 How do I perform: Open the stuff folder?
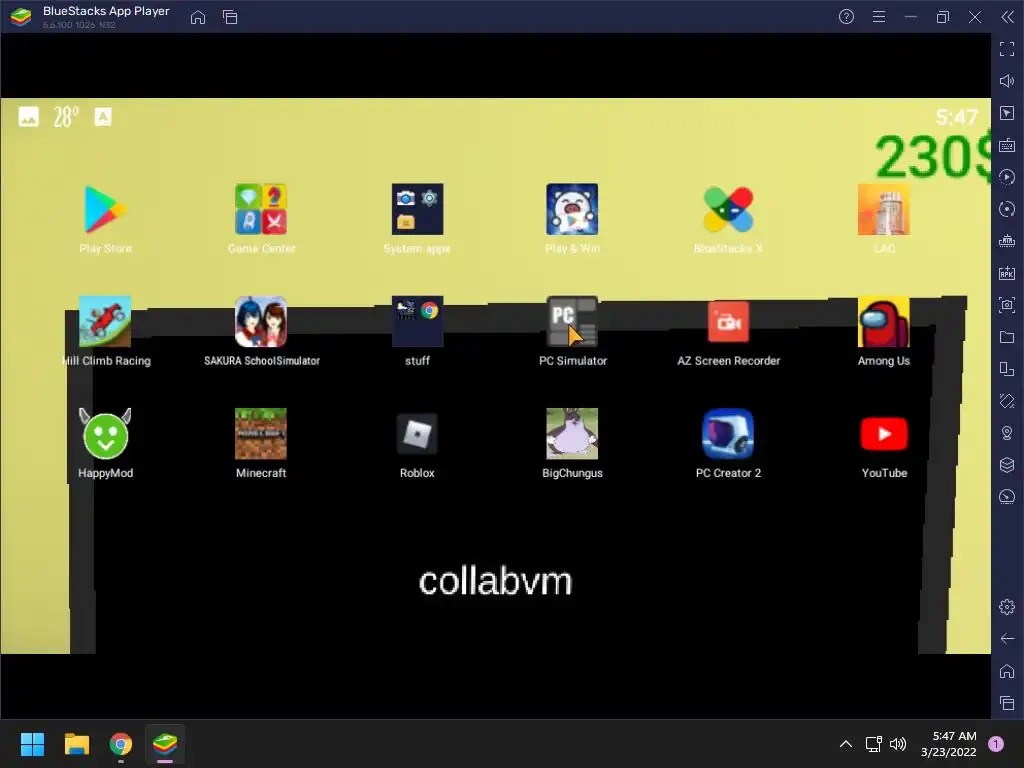[x=417, y=322]
